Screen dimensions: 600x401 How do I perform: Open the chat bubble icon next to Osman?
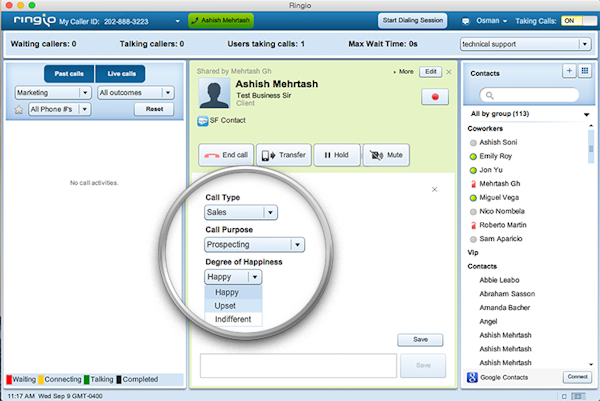[465, 21]
